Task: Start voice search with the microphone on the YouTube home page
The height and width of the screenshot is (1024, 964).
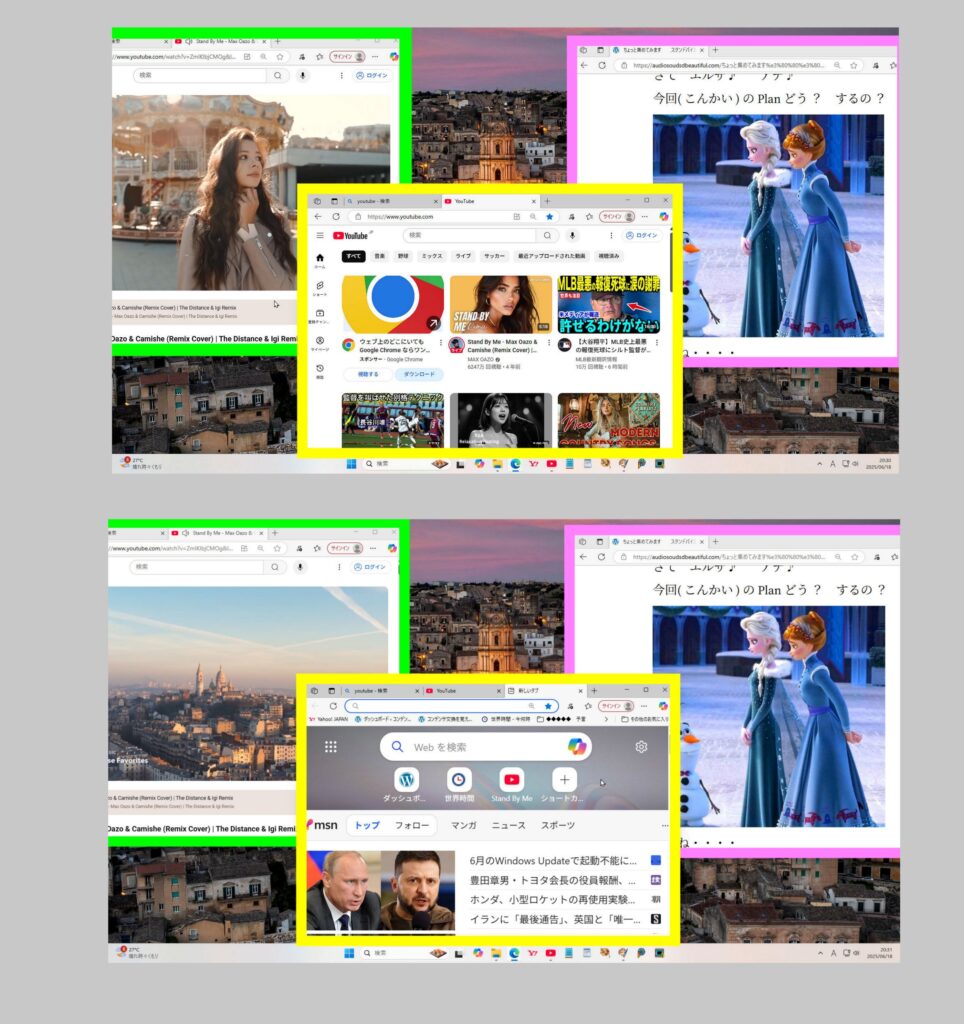Action: point(572,236)
